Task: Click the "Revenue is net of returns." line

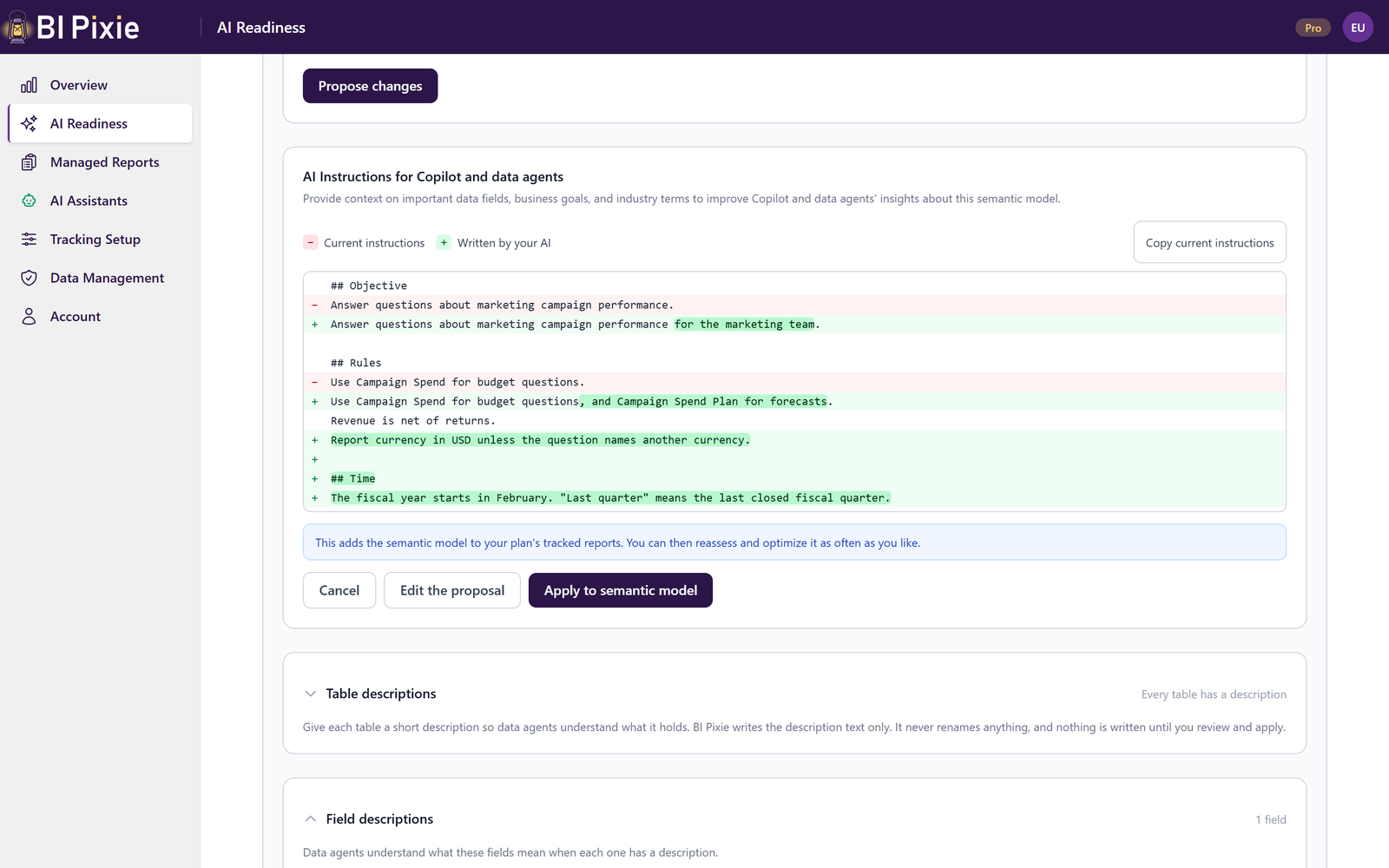Action: (x=794, y=421)
